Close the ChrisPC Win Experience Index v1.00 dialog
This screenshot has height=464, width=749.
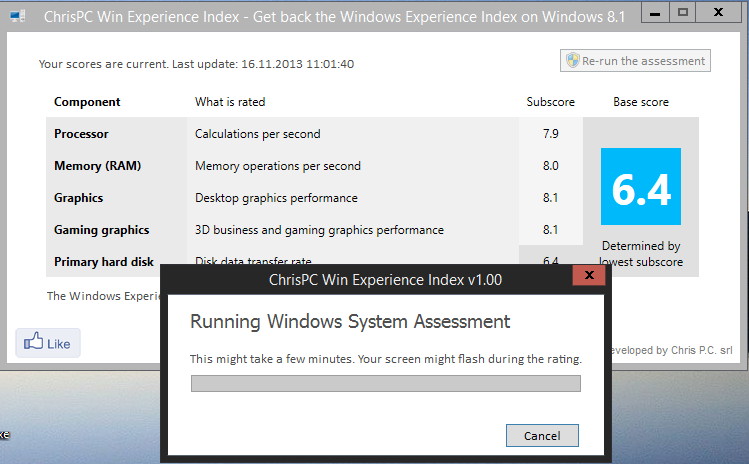tap(589, 275)
